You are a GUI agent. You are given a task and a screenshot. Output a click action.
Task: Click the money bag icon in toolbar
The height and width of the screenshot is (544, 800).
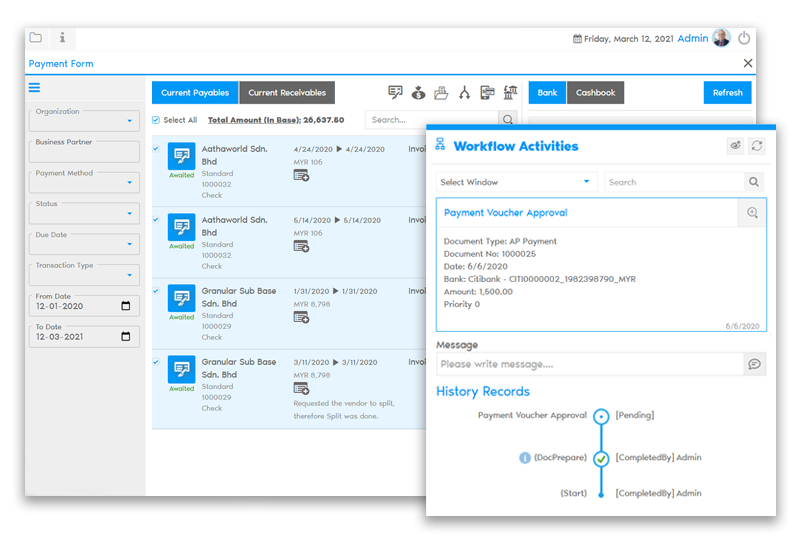418,93
